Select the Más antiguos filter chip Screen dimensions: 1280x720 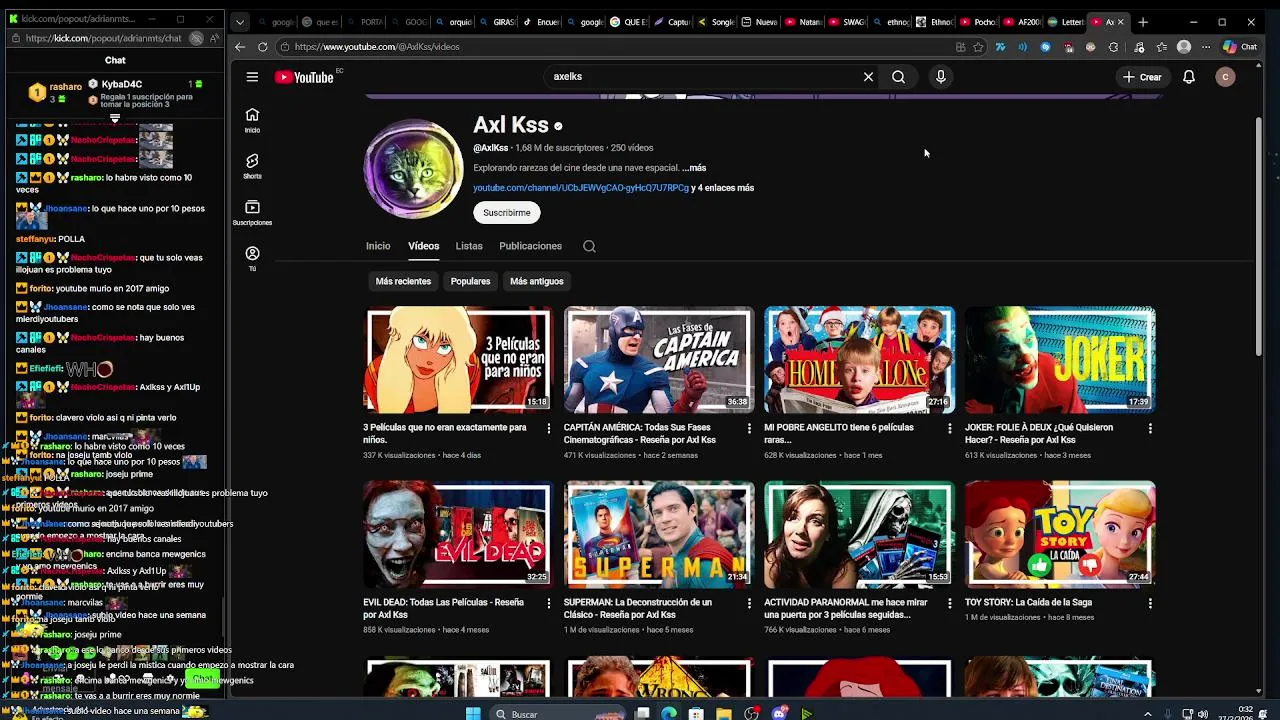pyautogui.click(x=537, y=281)
